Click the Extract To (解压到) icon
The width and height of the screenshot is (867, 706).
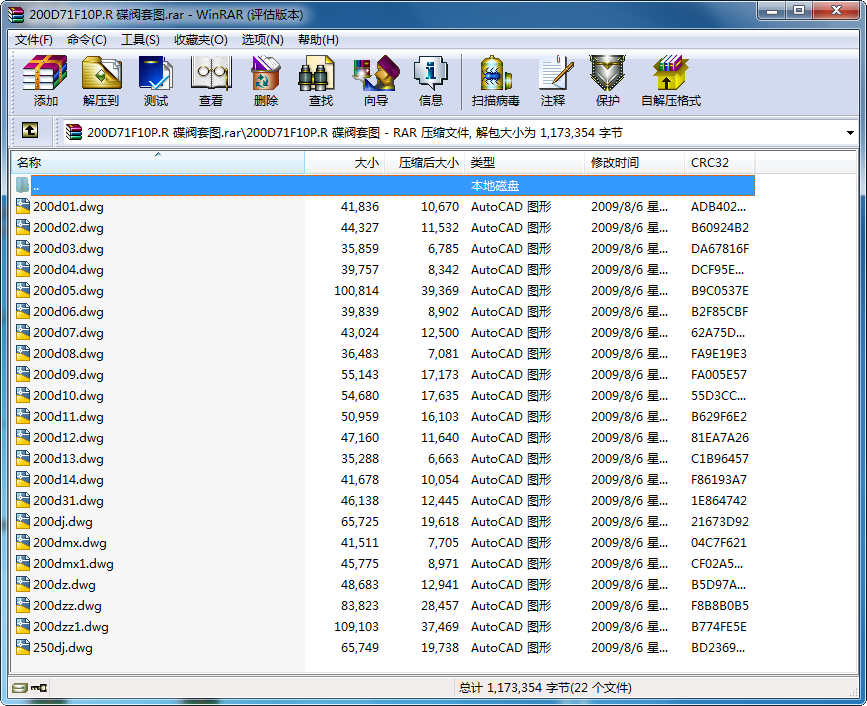101,81
